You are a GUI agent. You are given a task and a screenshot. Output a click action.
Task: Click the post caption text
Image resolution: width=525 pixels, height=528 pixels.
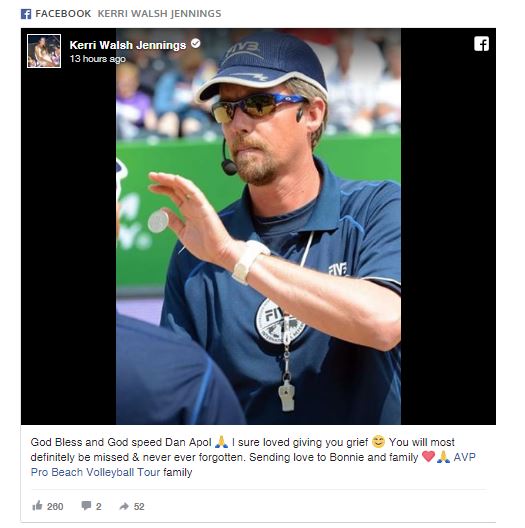253,457
